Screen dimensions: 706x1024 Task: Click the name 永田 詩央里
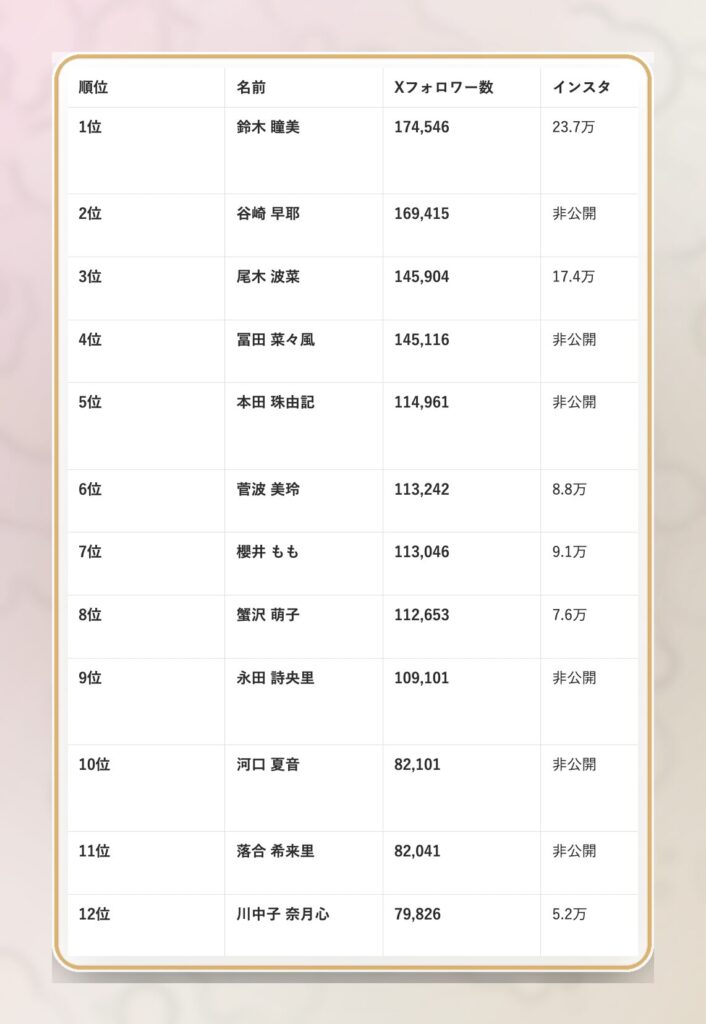[275, 678]
